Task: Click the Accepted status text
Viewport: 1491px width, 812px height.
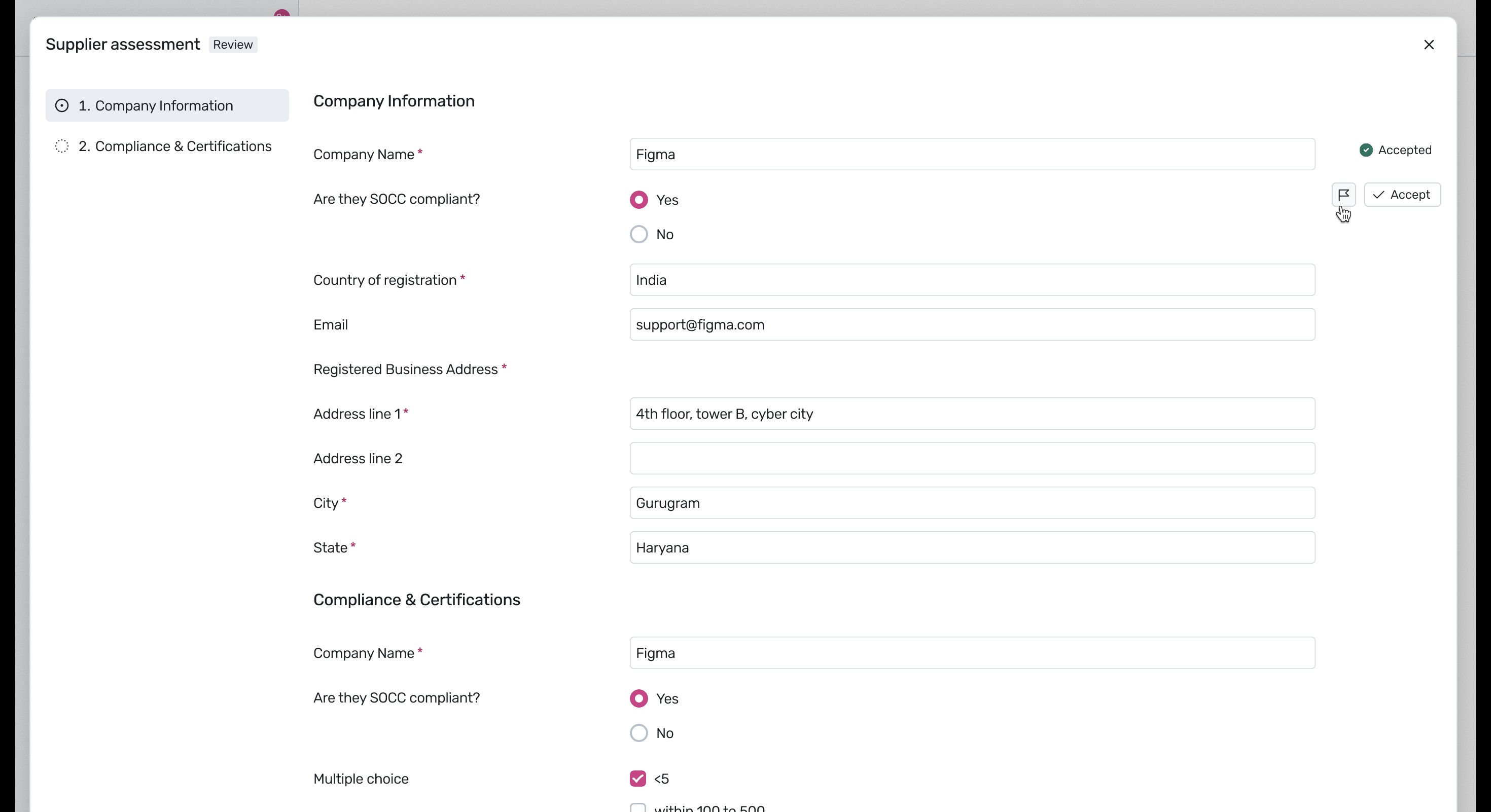Action: click(1405, 151)
